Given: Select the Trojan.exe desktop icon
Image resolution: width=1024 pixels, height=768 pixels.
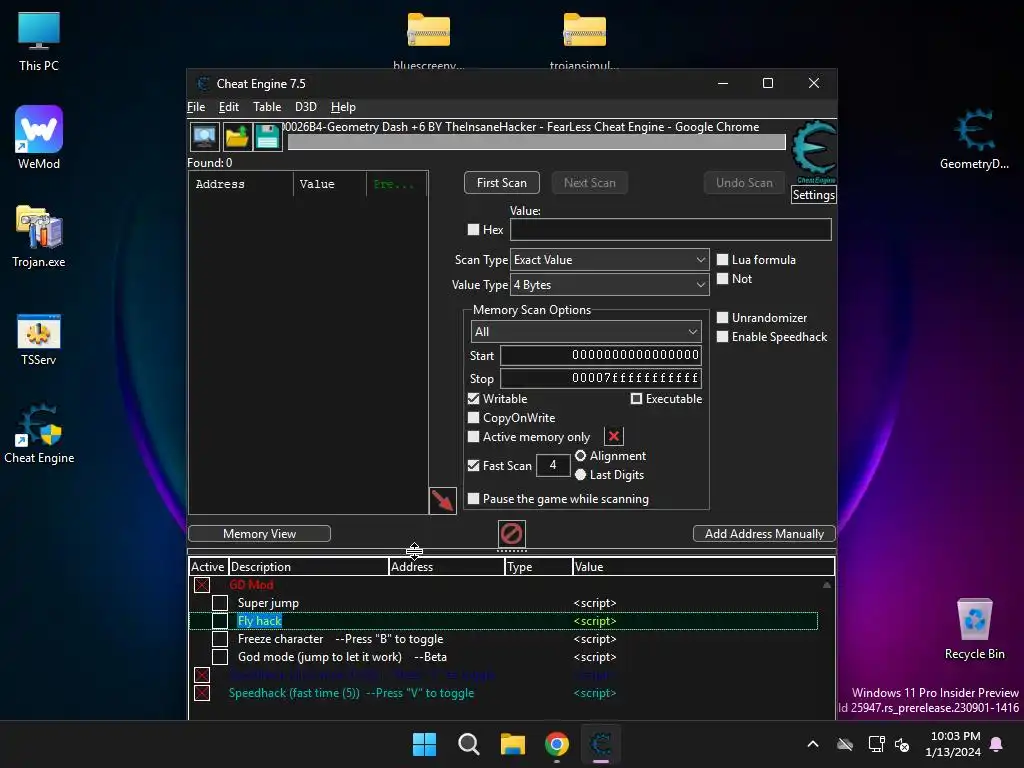Looking at the screenshot, I should 39,236.
